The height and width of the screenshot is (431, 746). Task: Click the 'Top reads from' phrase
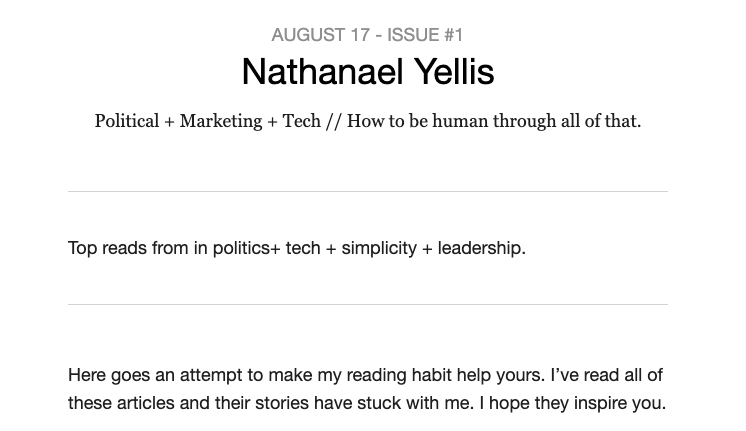coord(128,248)
